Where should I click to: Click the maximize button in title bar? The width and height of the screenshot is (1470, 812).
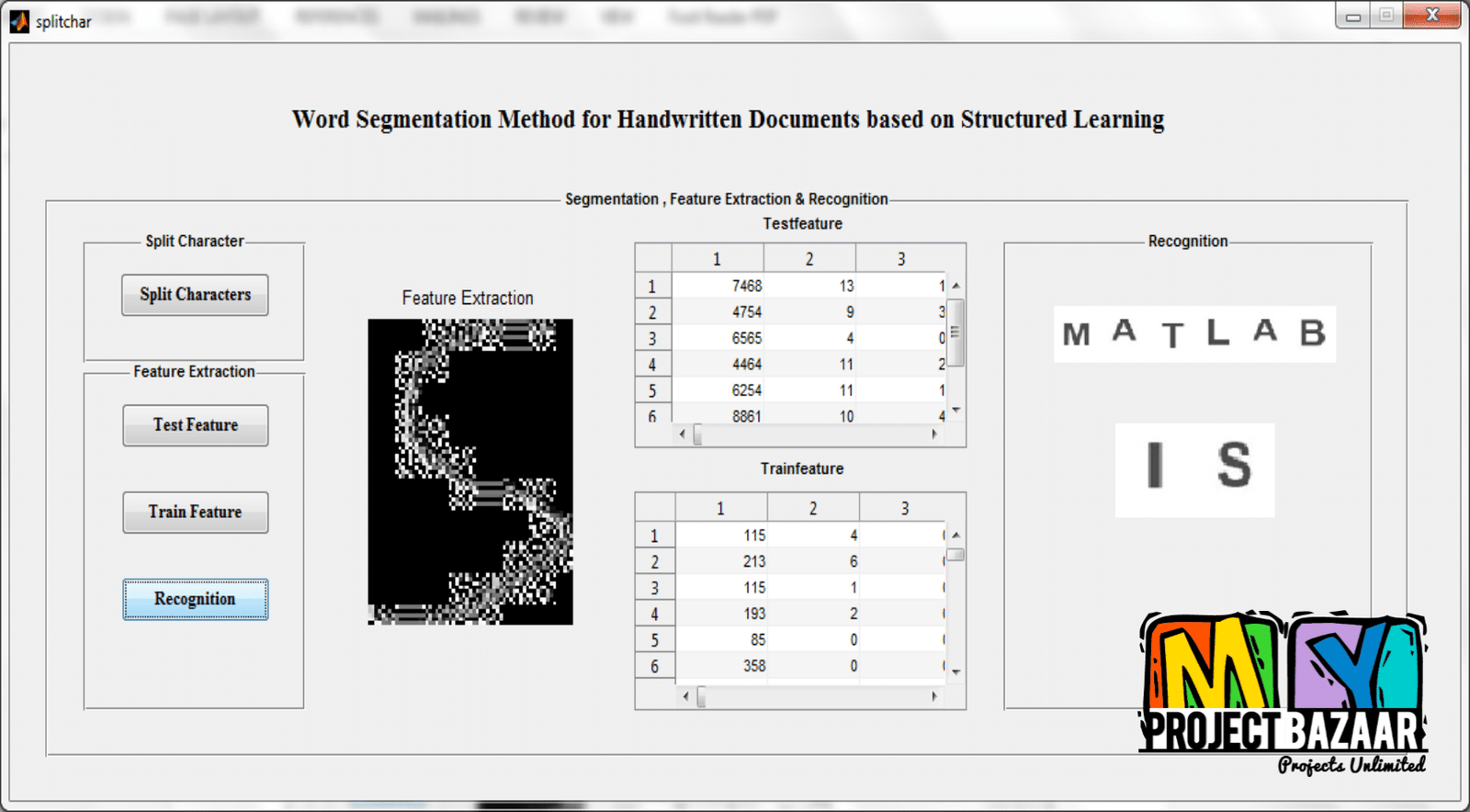click(x=1386, y=16)
